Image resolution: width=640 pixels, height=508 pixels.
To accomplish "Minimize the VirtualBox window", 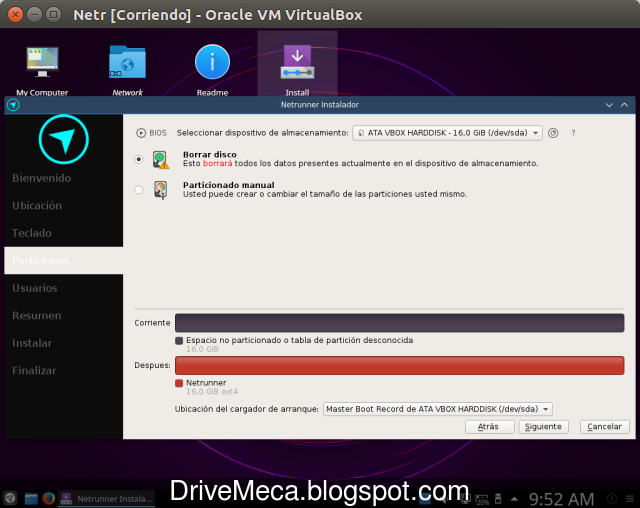I will 34,15.
